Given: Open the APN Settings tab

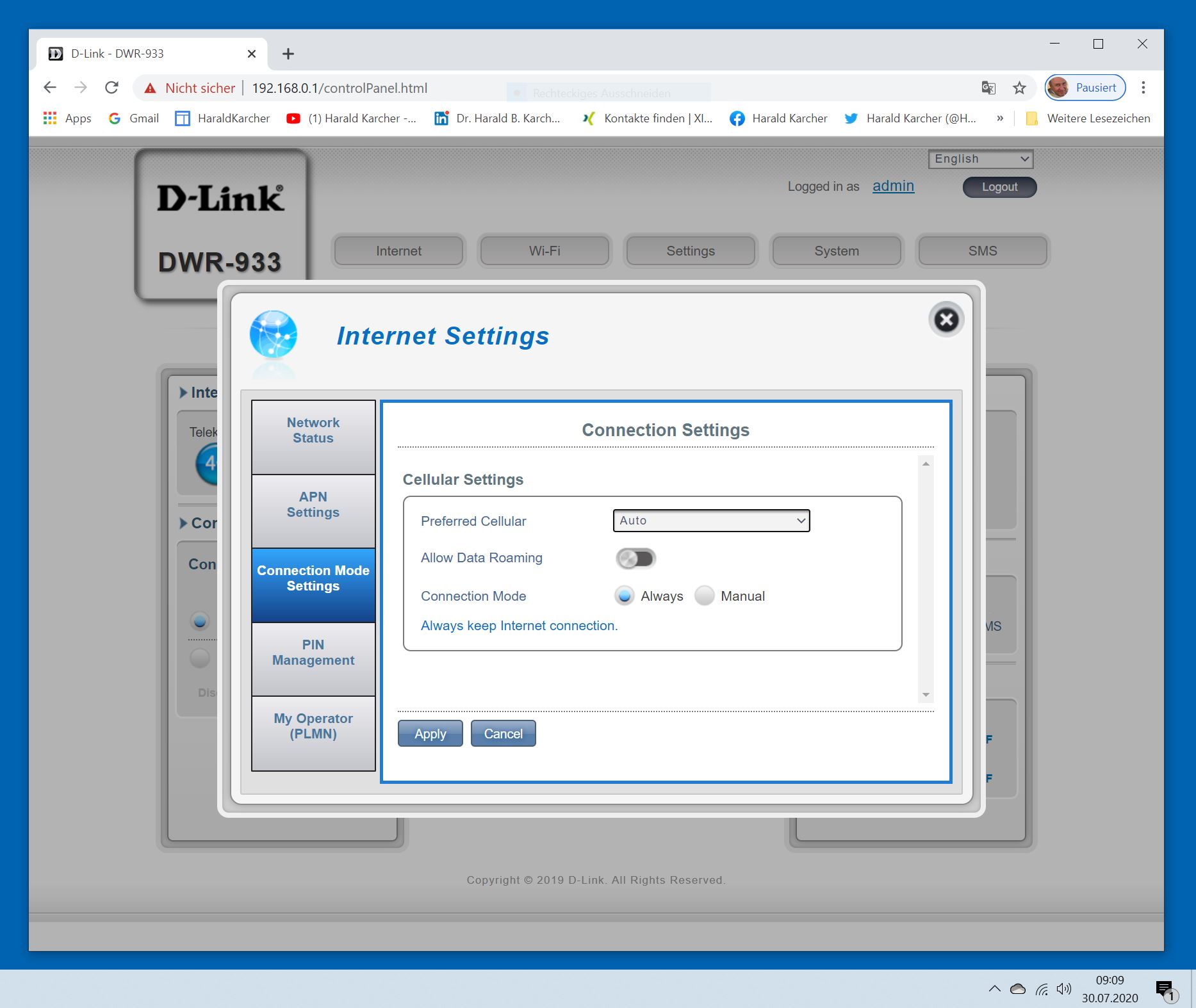Looking at the screenshot, I should [x=313, y=511].
